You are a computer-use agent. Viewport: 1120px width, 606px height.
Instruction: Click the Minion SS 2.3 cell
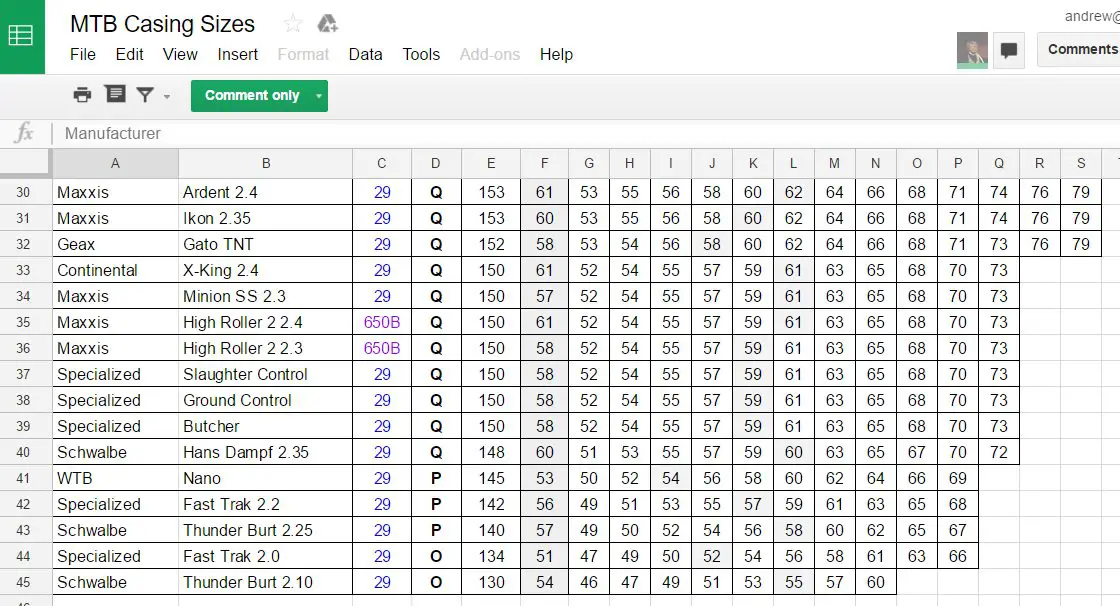pyautogui.click(x=266, y=297)
